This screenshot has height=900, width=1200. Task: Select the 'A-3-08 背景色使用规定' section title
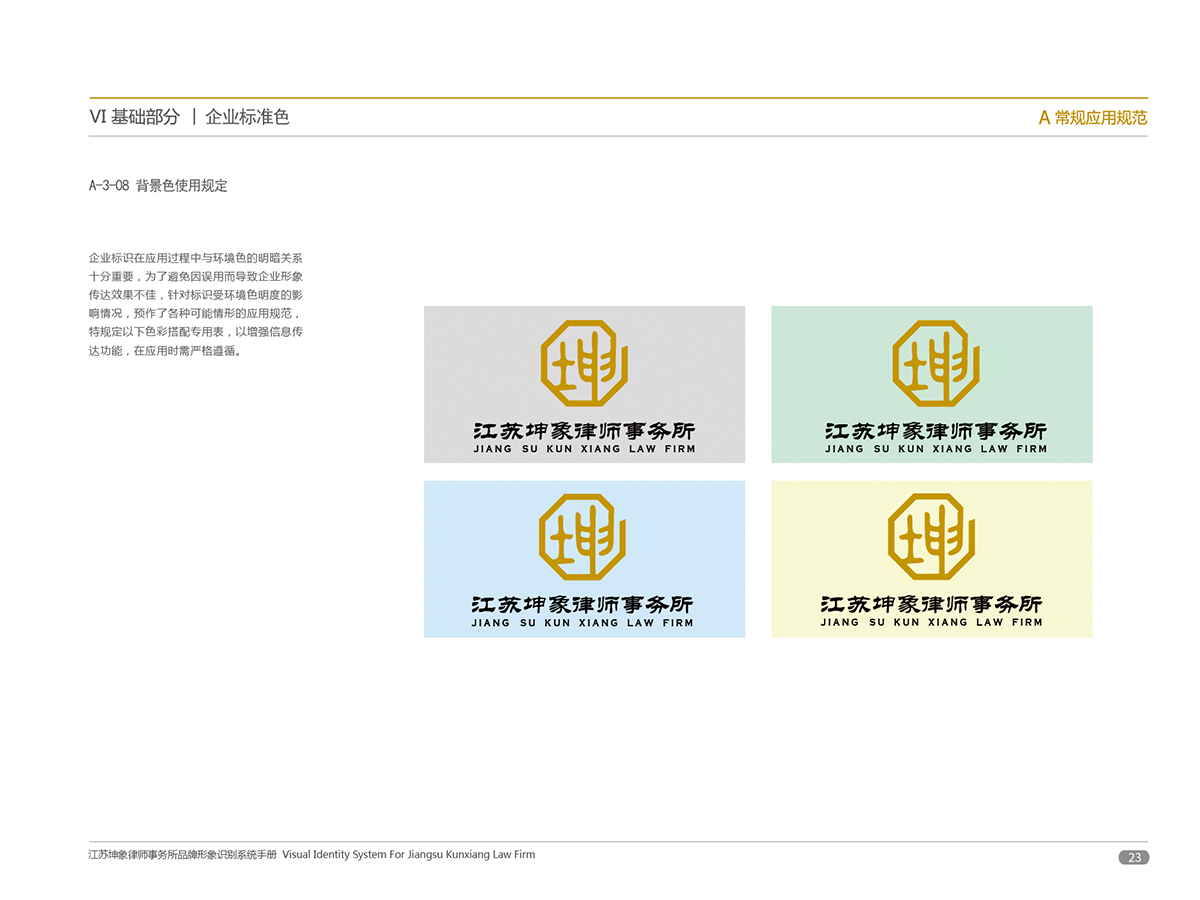(158, 186)
